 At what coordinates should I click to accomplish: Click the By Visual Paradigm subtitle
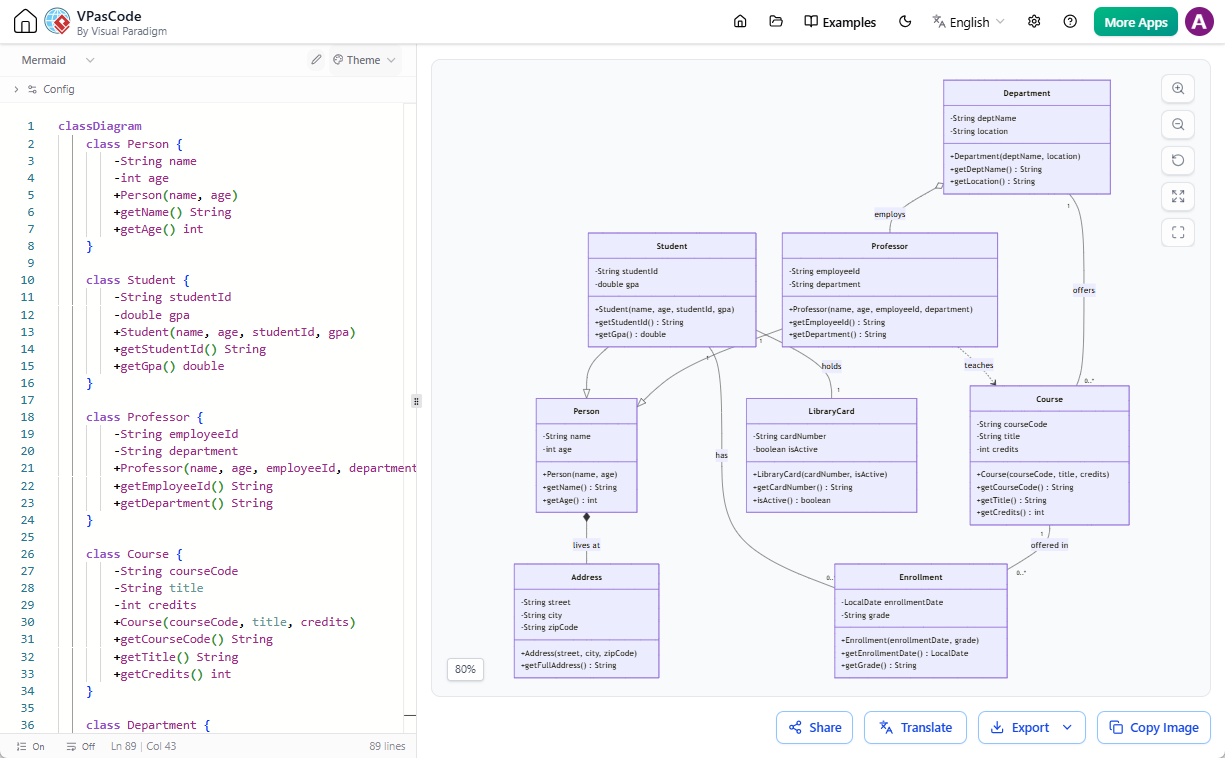coord(121,31)
